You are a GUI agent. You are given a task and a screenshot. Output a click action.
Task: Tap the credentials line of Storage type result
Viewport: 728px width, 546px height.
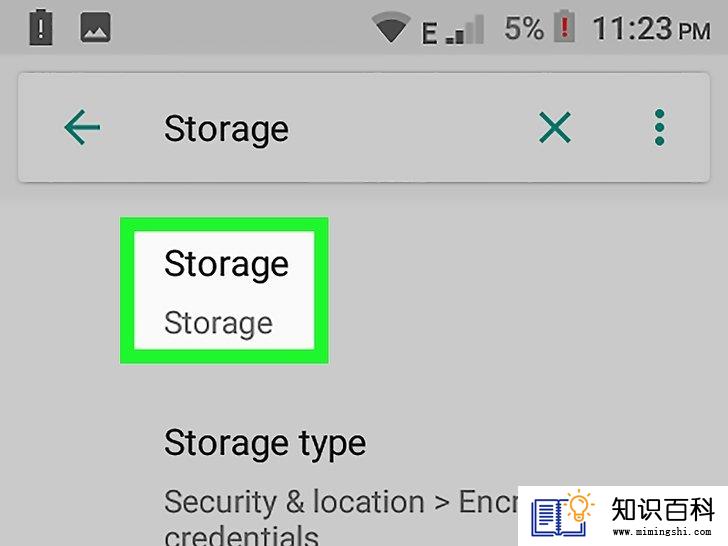pos(241,535)
